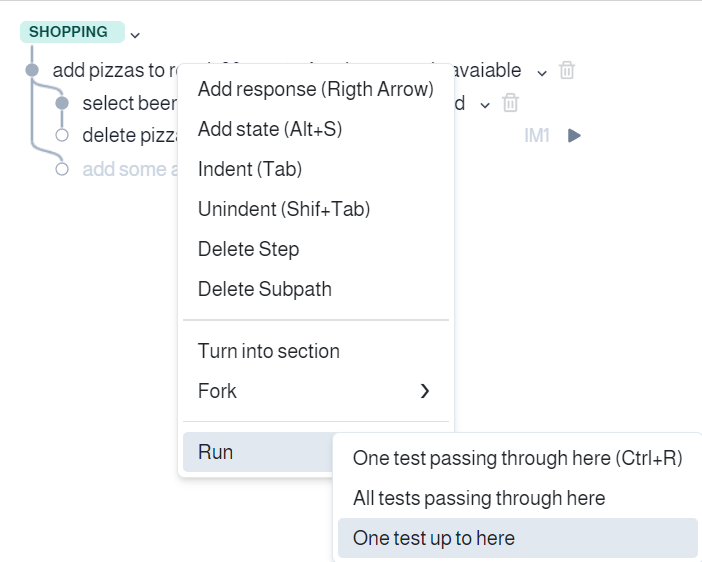Image resolution: width=702 pixels, height=562 pixels.
Task: Click hollow node circle beside delete pizza
Action: 62,135
